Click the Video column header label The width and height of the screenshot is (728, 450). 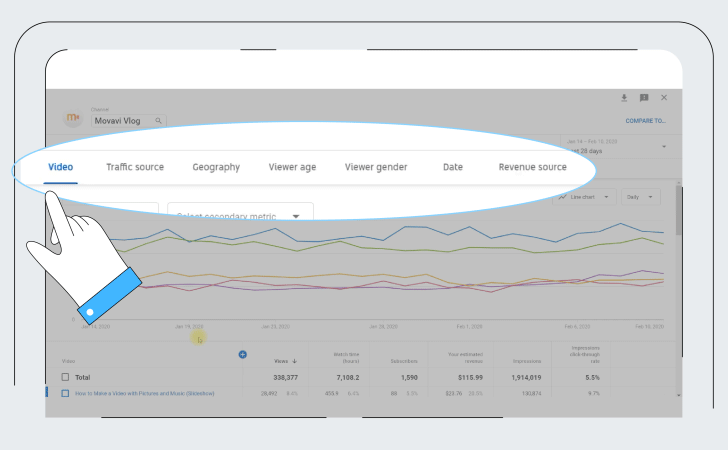click(x=68, y=361)
